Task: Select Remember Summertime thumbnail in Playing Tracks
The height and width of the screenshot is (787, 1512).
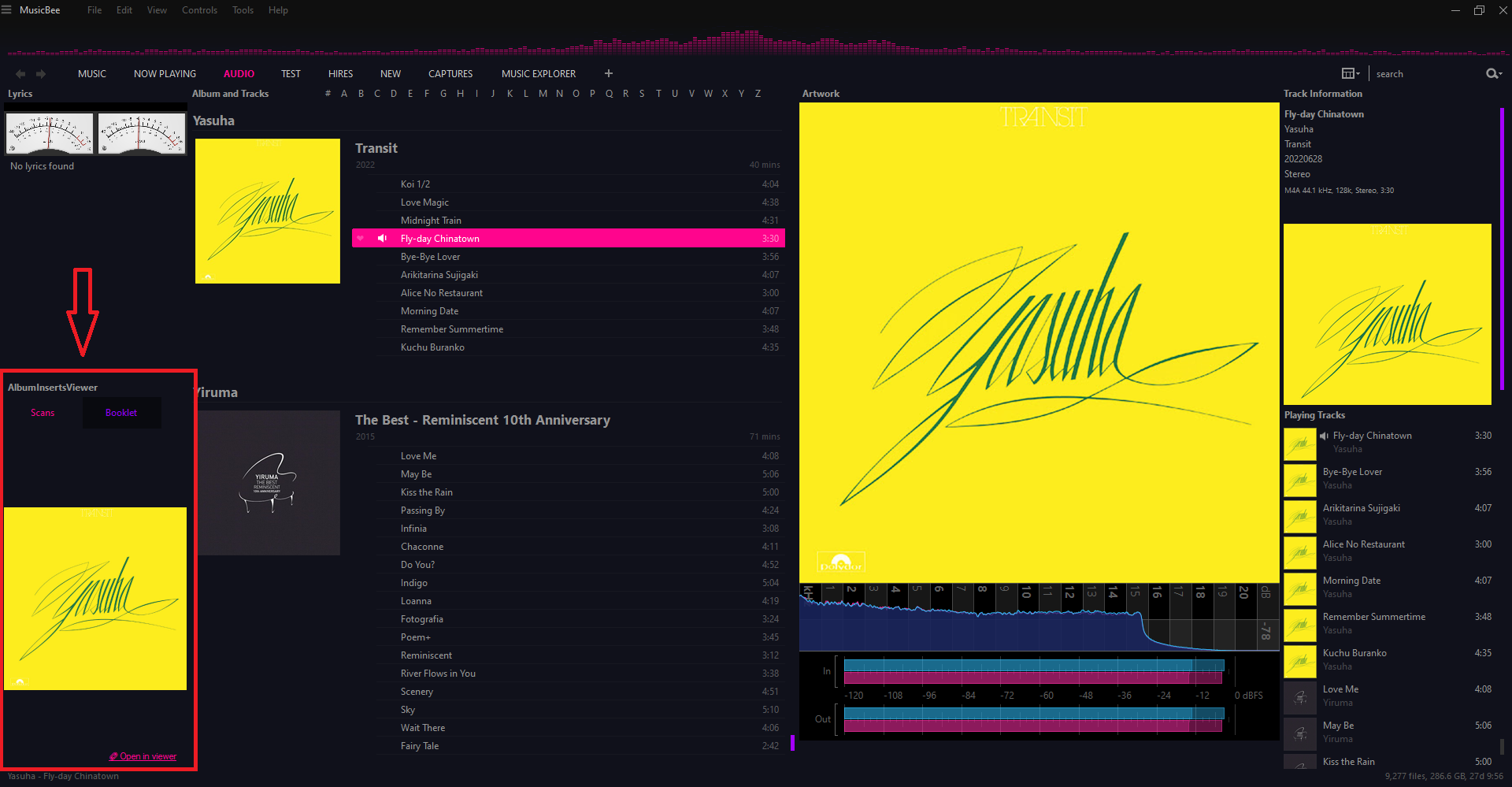Action: [1300, 626]
